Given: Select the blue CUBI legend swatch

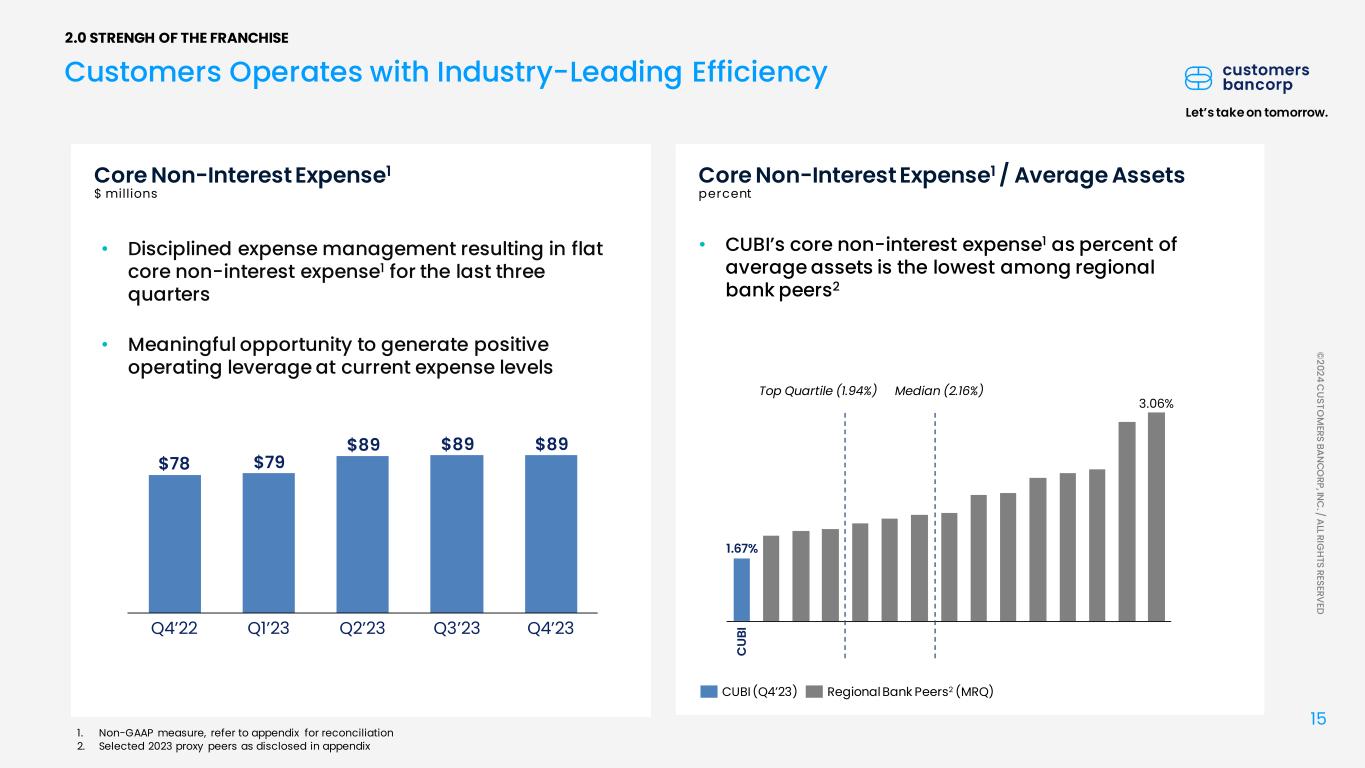Looking at the screenshot, I should tap(709, 691).
